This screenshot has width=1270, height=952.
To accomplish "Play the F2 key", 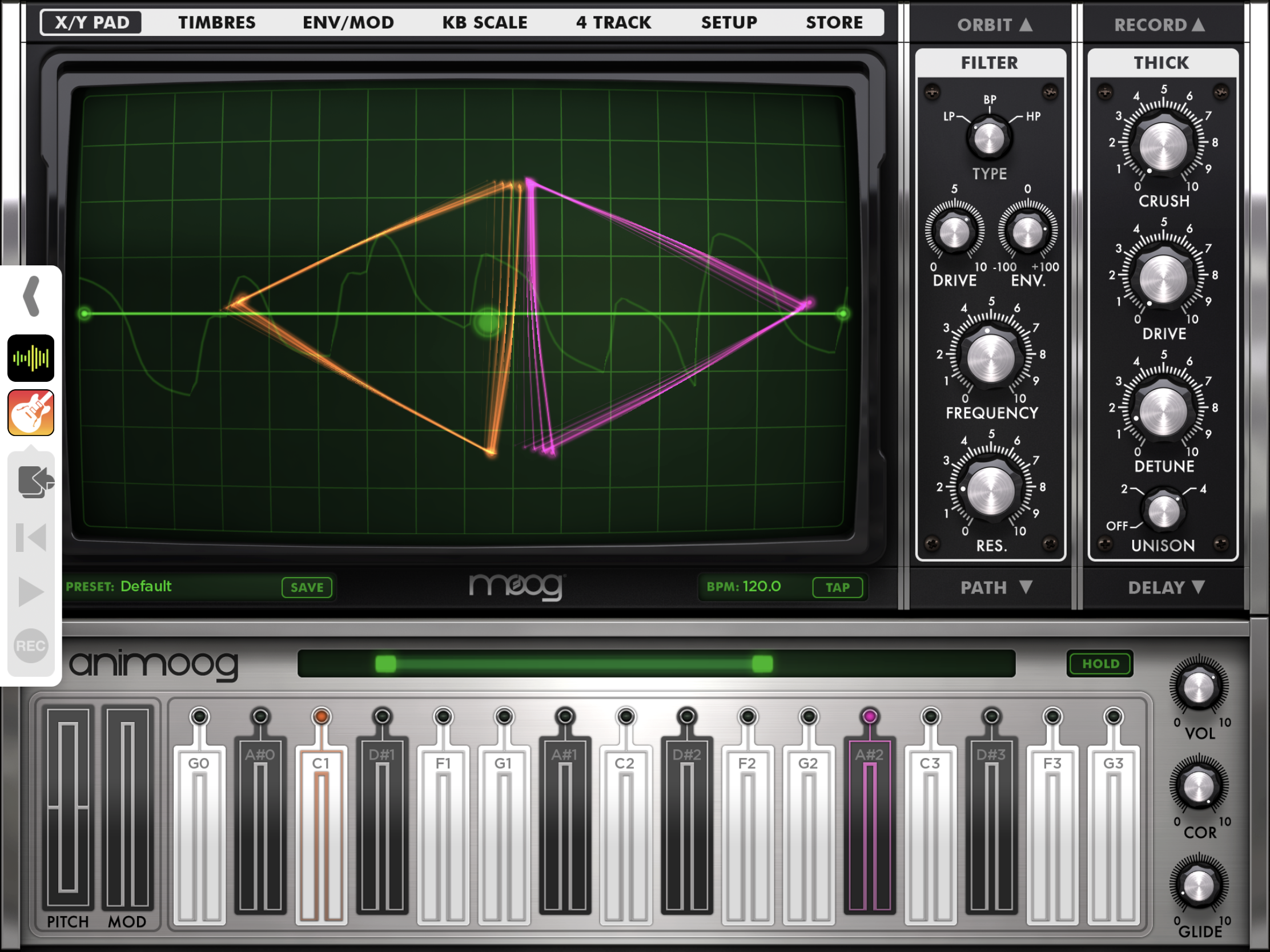I will point(747,835).
